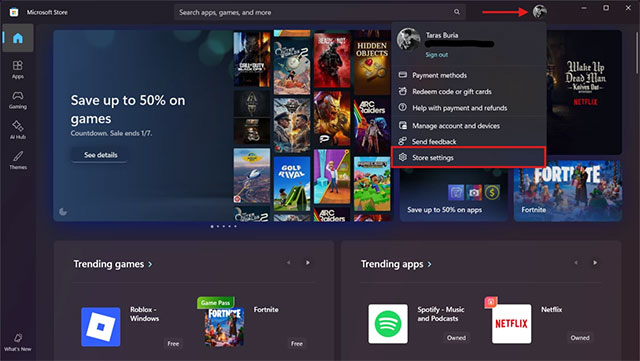The height and width of the screenshot is (361, 640).
Task: Open the Fortnite promo card
Action: [568, 191]
